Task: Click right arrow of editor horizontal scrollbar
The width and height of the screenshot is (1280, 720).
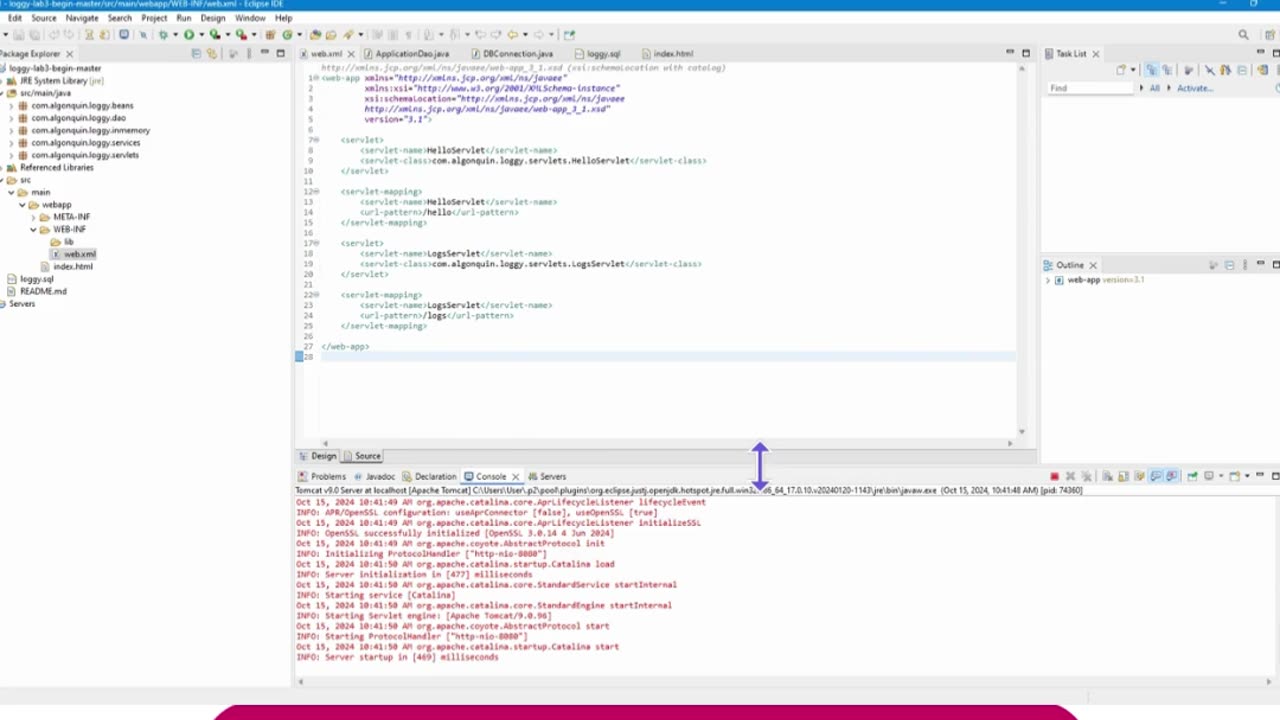Action: (1009, 443)
